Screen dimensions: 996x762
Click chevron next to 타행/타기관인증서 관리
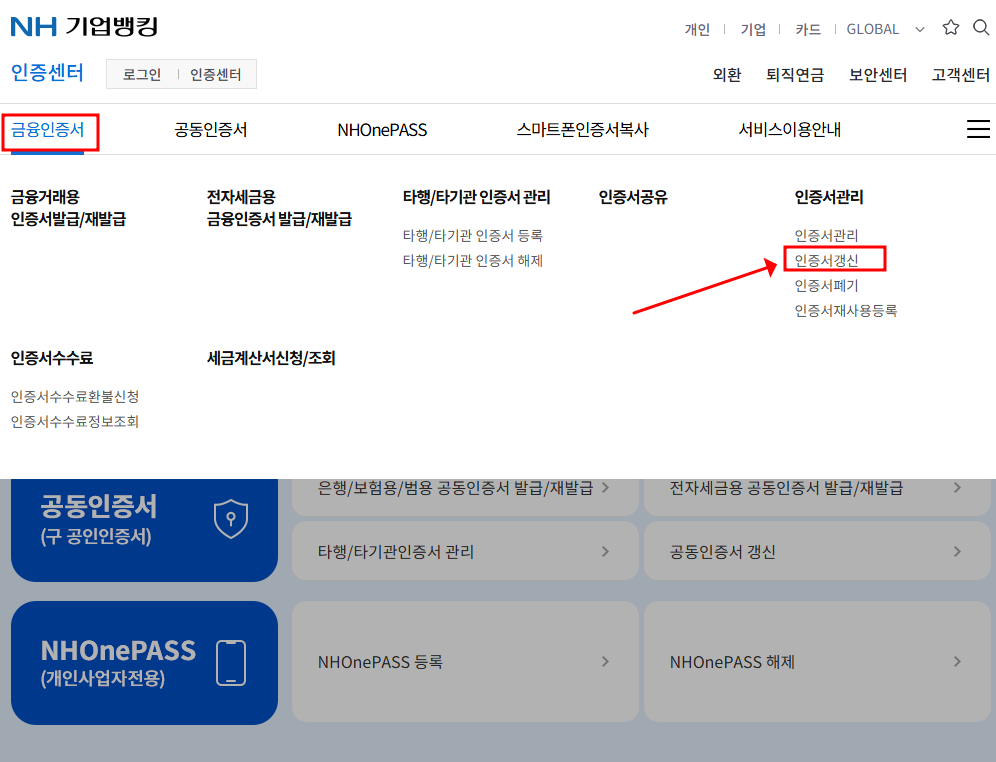pyautogui.click(x=605, y=551)
